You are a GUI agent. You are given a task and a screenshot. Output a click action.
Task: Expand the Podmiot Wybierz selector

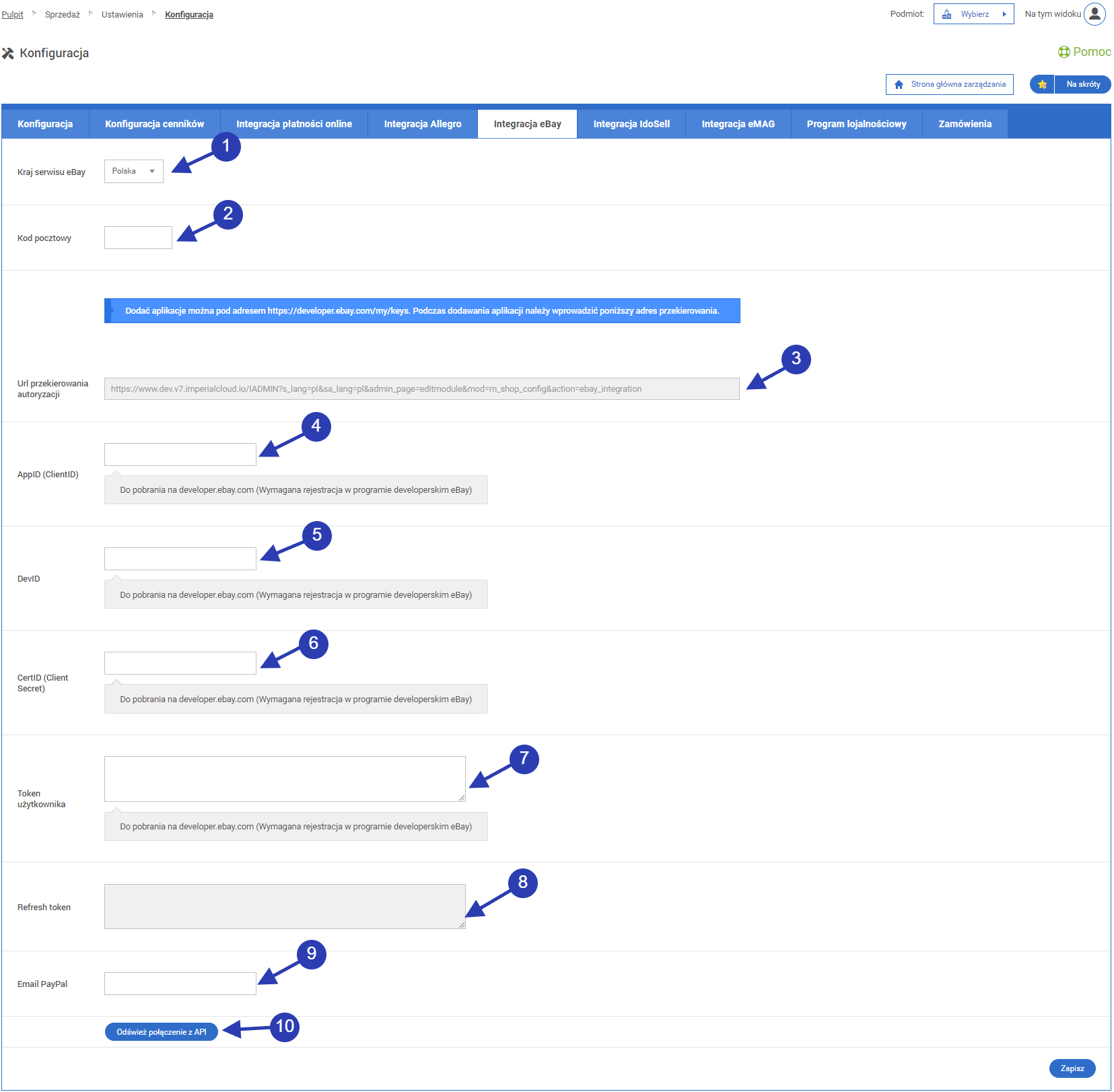973,14
